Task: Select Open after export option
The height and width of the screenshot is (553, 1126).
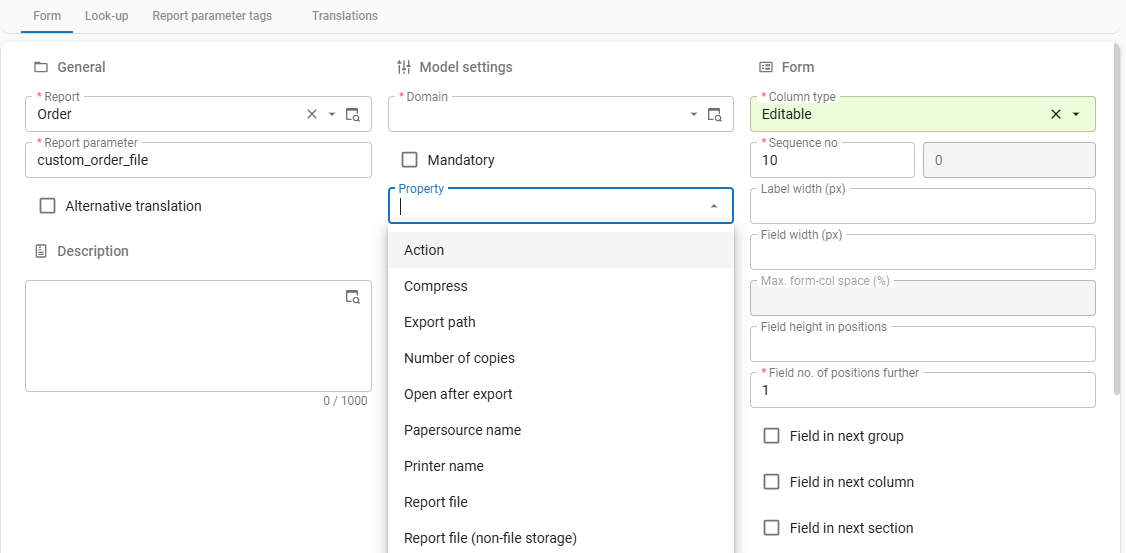Action: tap(561, 394)
